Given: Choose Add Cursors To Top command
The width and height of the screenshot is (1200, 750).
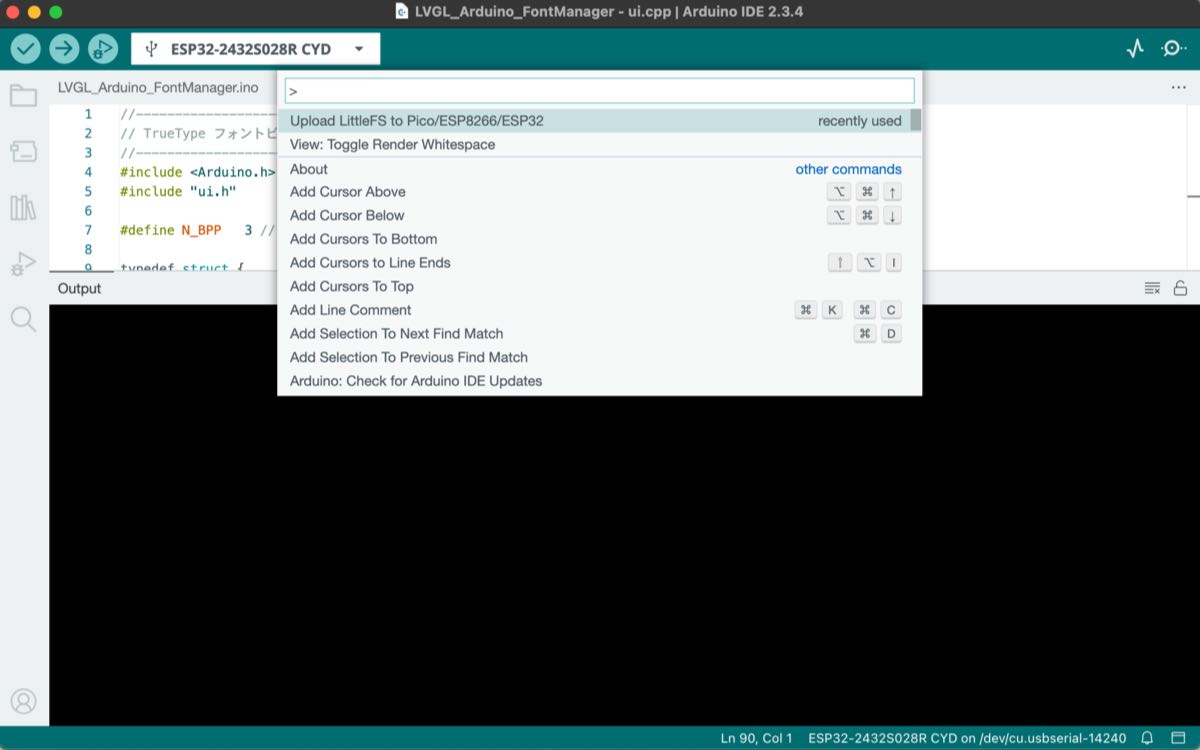Looking at the screenshot, I should point(599,286).
